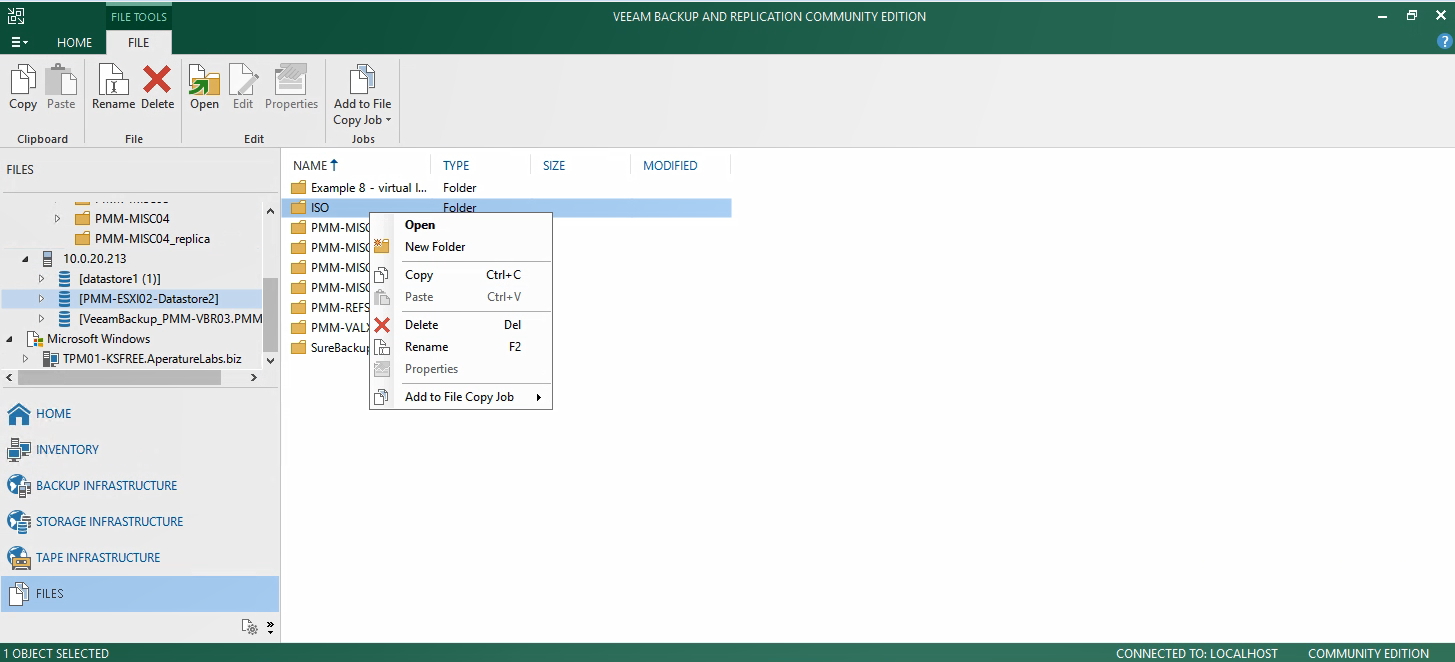The width and height of the screenshot is (1455, 662).
Task: Select Rename in the context menu
Action: pyautogui.click(x=426, y=347)
